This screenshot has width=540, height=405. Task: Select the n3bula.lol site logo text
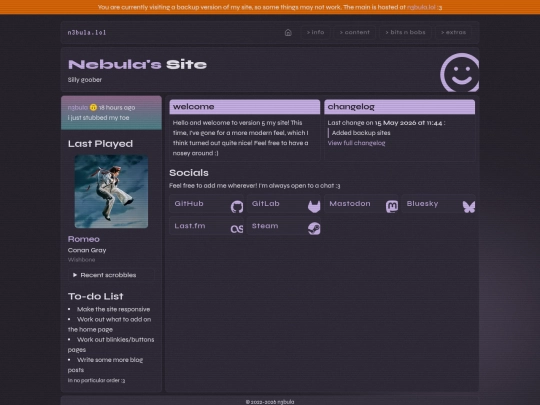87,33
